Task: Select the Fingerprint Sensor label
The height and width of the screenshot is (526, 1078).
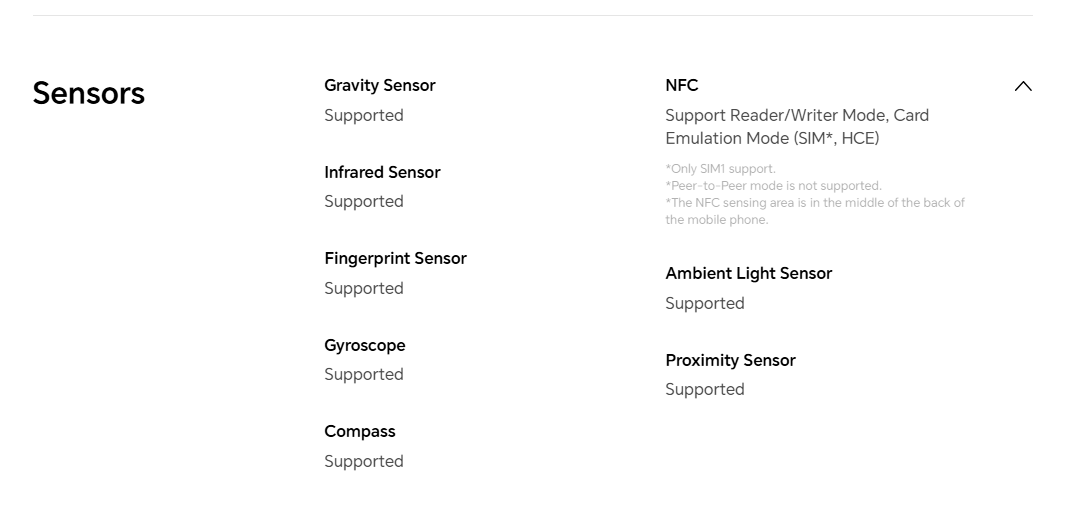Action: tap(395, 259)
